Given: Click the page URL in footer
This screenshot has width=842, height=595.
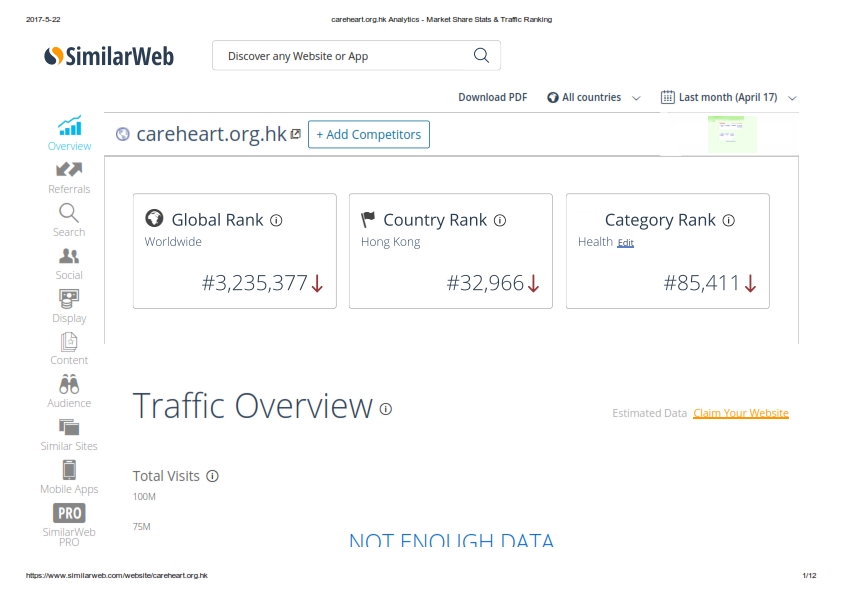Looking at the screenshot, I should point(117,575).
